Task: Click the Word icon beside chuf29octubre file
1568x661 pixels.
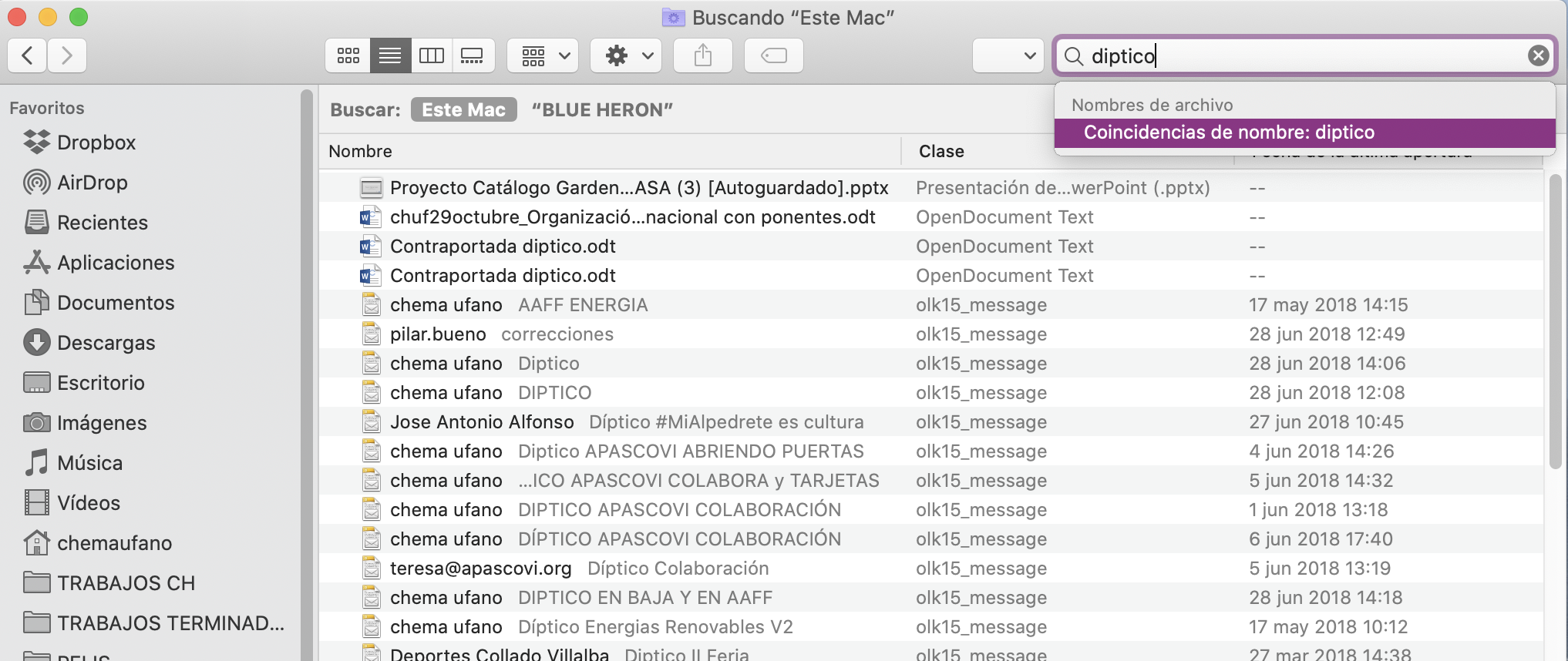Action: (372, 217)
